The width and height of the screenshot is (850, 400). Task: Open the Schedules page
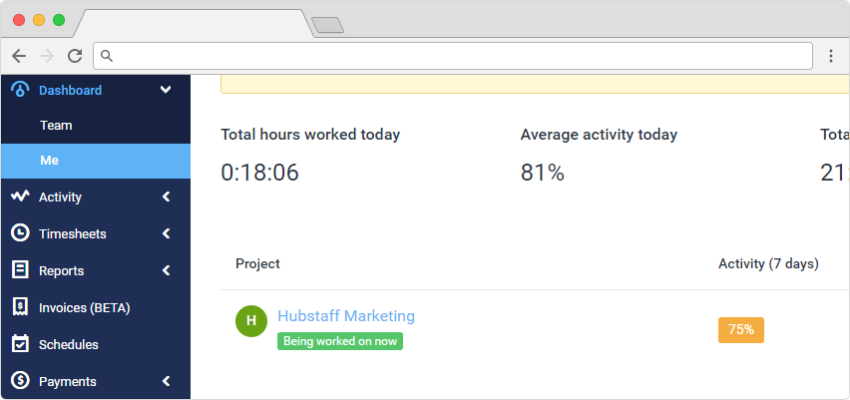[x=95, y=345]
